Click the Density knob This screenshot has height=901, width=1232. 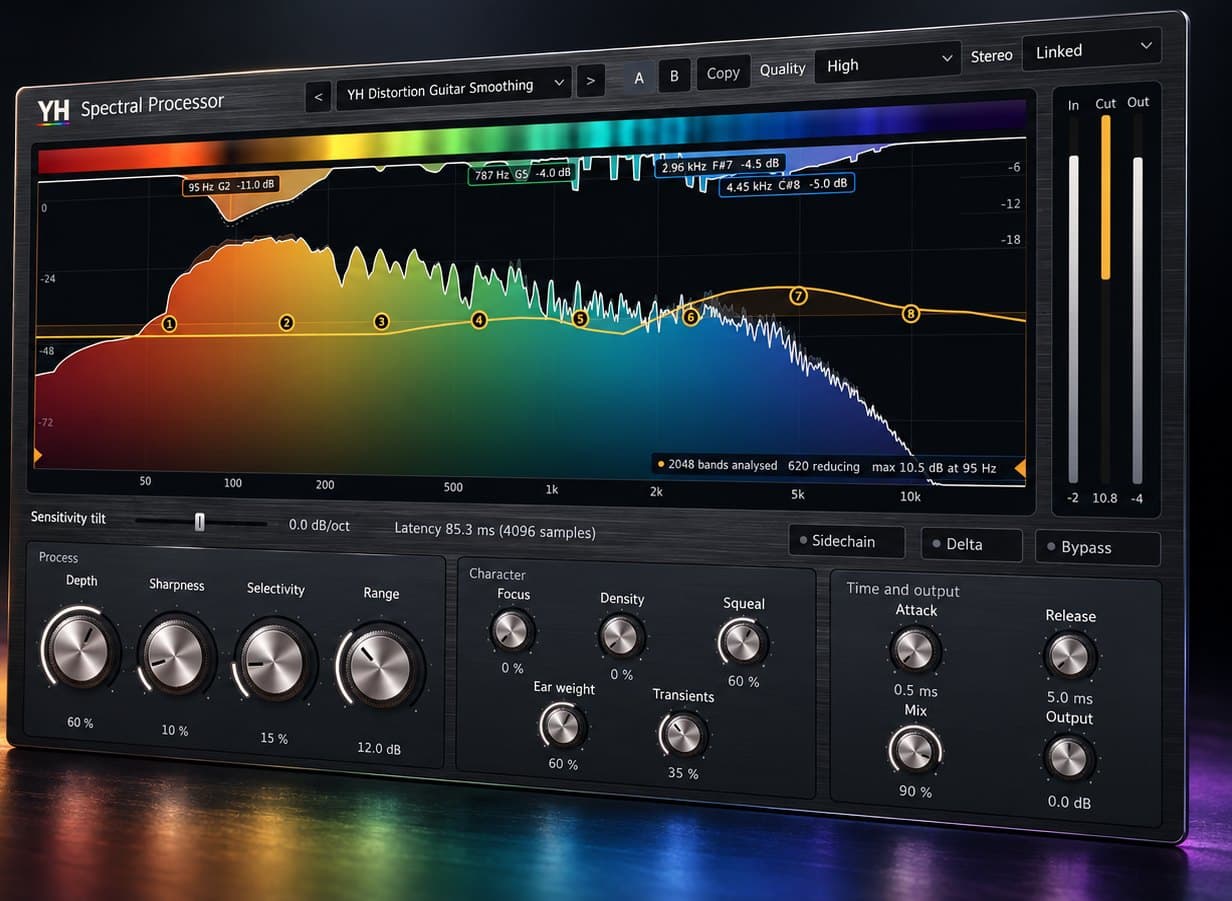pos(620,636)
